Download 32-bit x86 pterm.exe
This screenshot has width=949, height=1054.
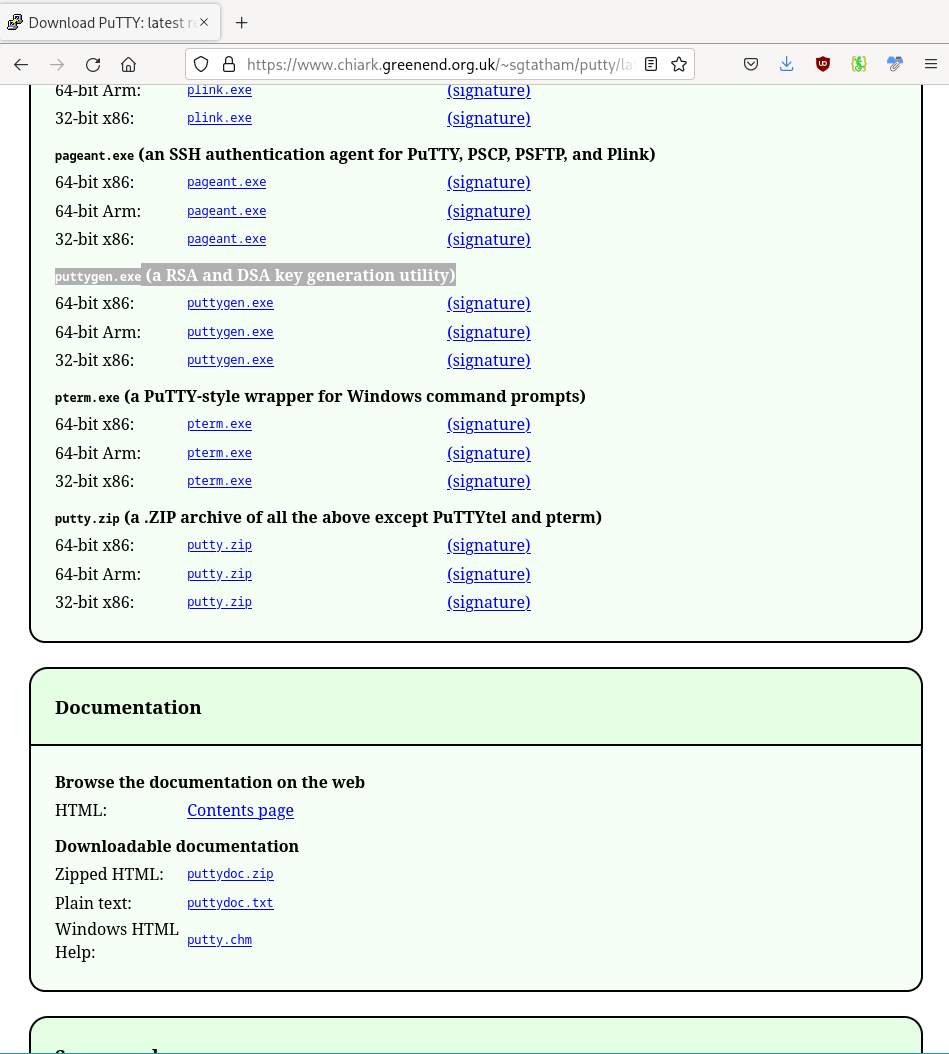219,481
